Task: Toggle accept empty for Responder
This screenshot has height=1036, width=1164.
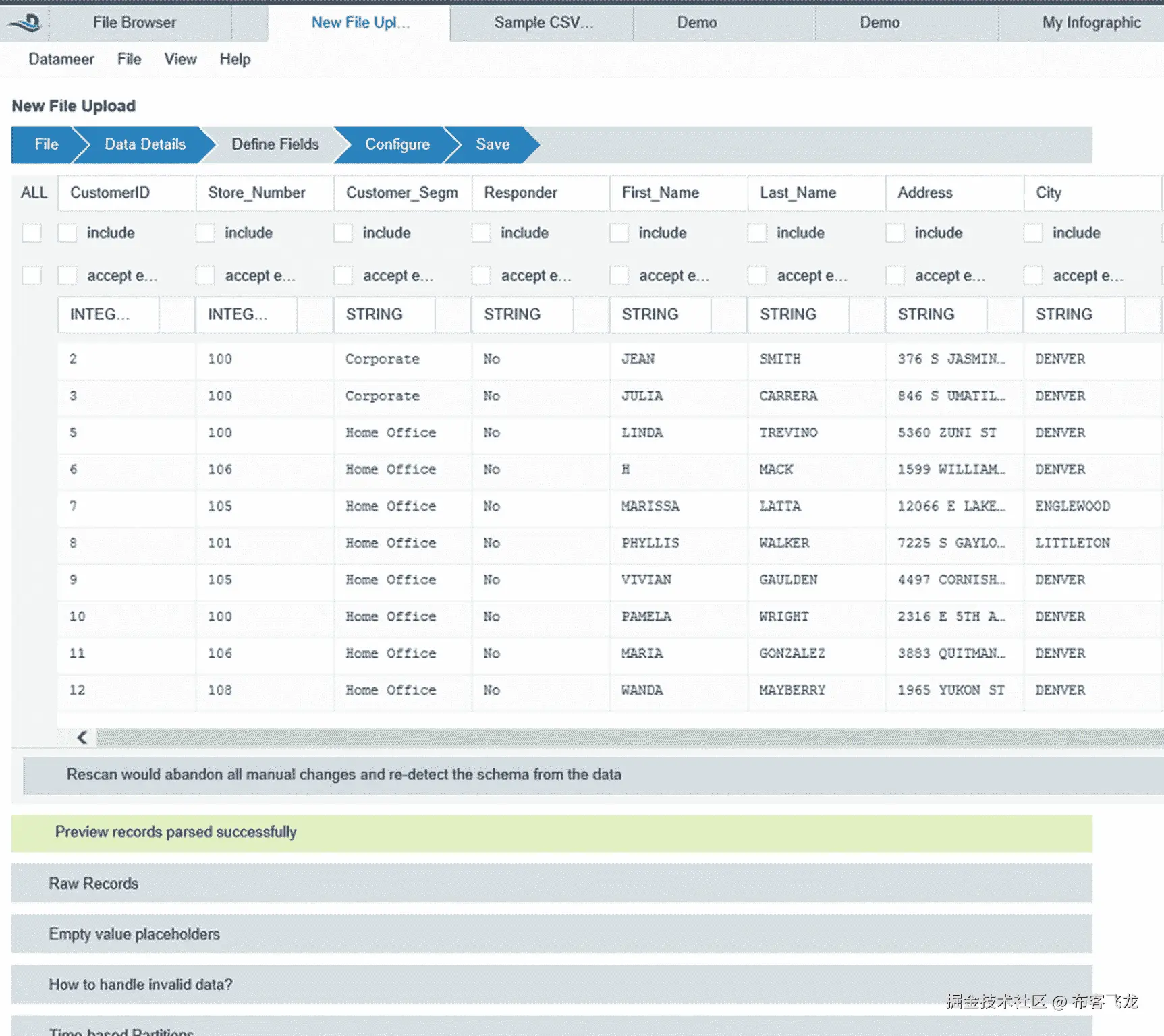Action: (481, 276)
